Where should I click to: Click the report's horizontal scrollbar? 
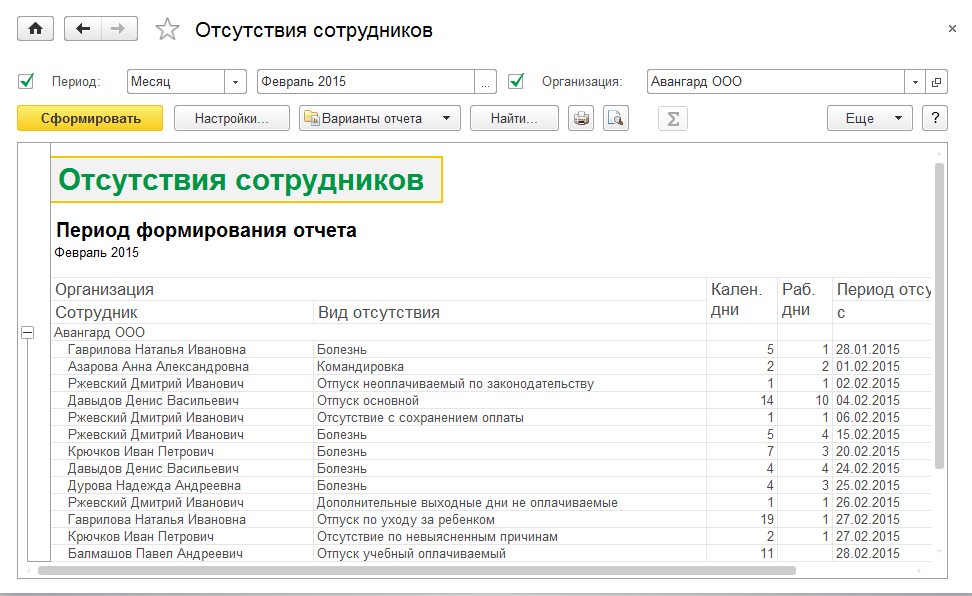point(416,570)
